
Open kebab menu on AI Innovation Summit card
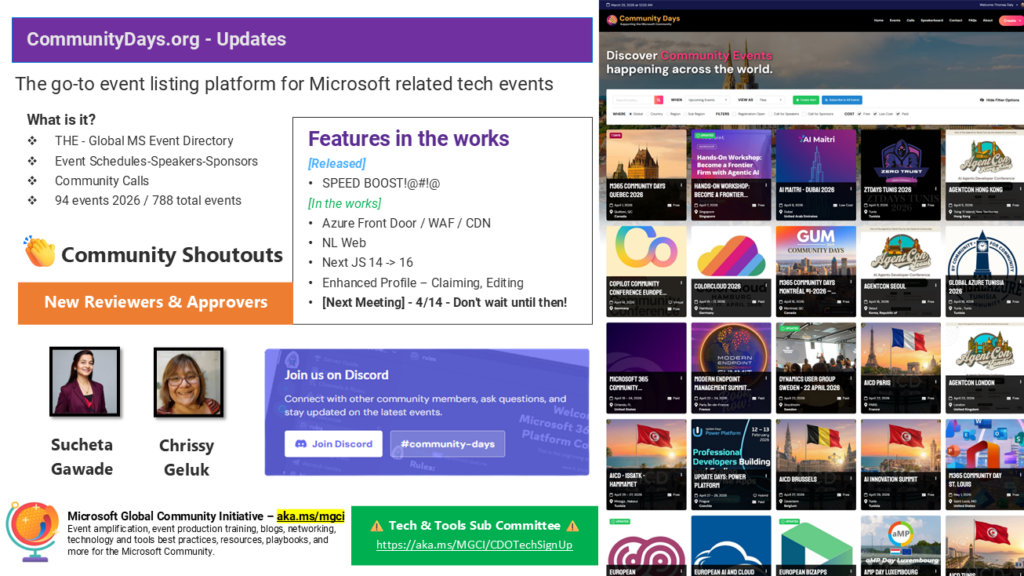[936, 479]
